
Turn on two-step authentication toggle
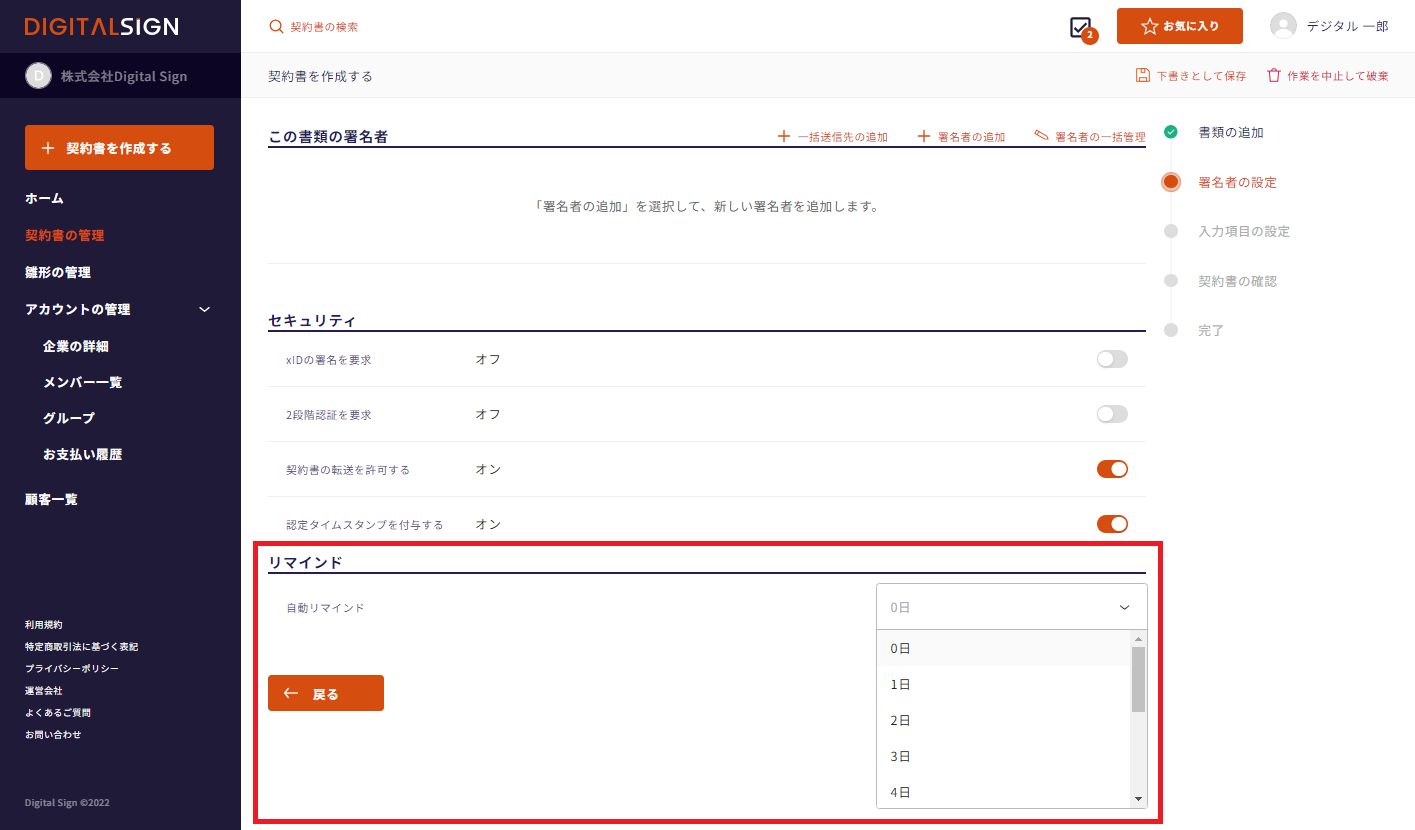[1111, 414]
